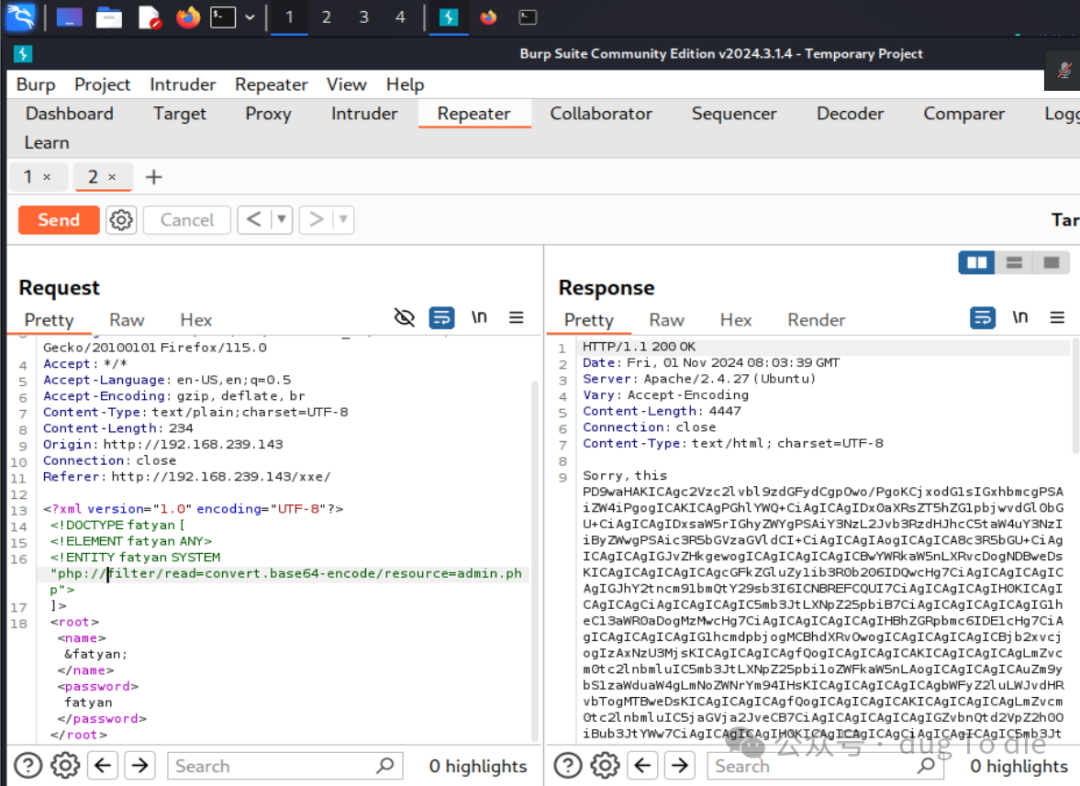Open the Help menu
This screenshot has height=786, width=1080.
[x=405, y=84]
